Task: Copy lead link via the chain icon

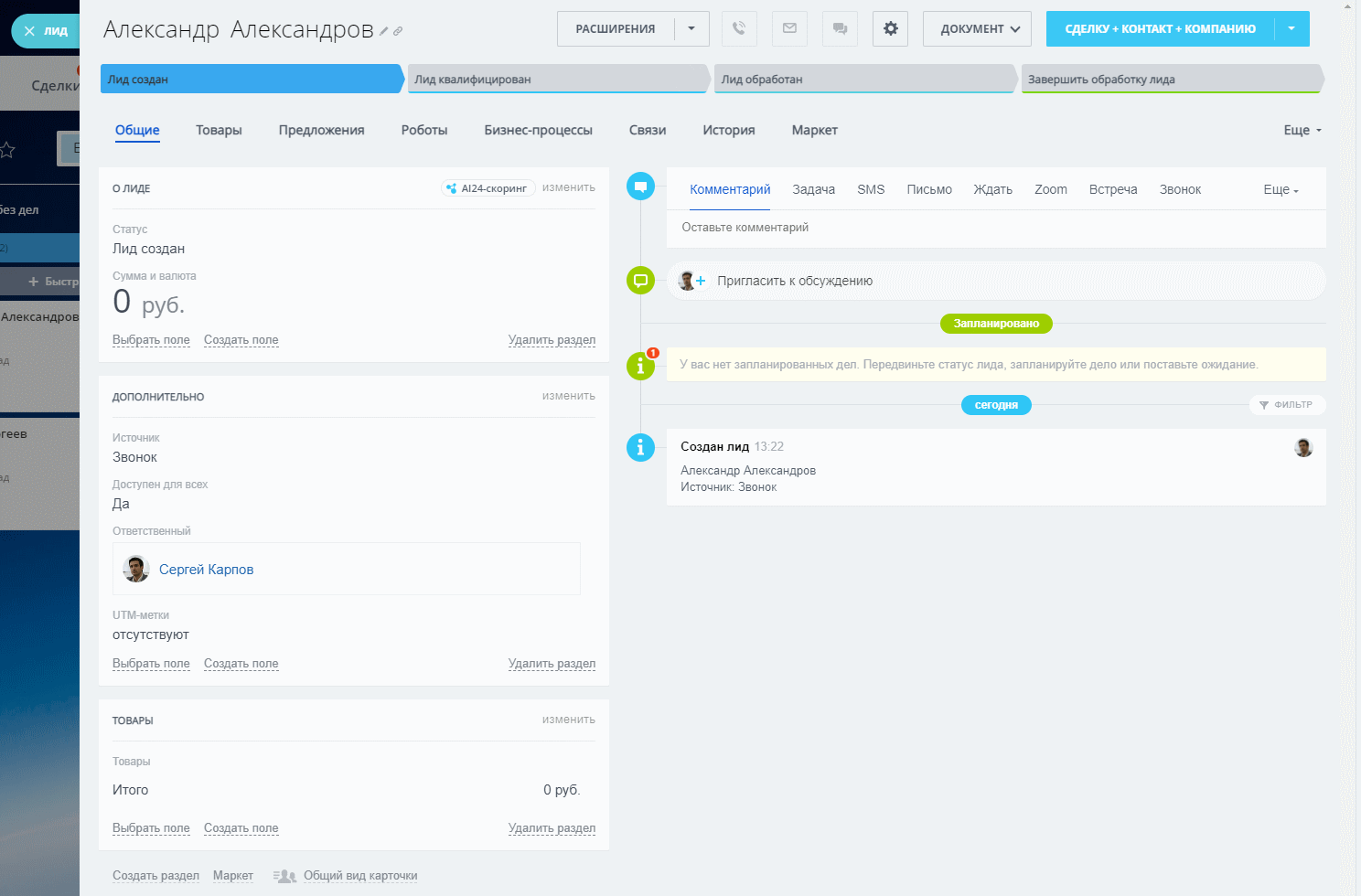Action: click(398, 31)
